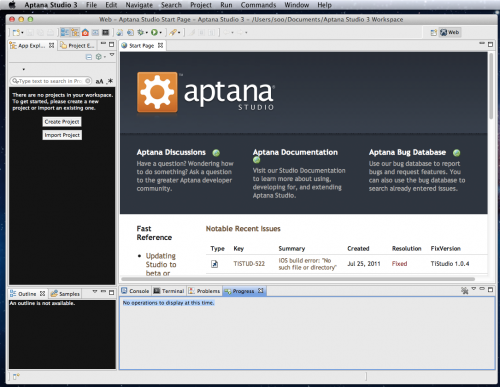
Task: Click the Debug bug toolbar icon
Action: [141, 32]
